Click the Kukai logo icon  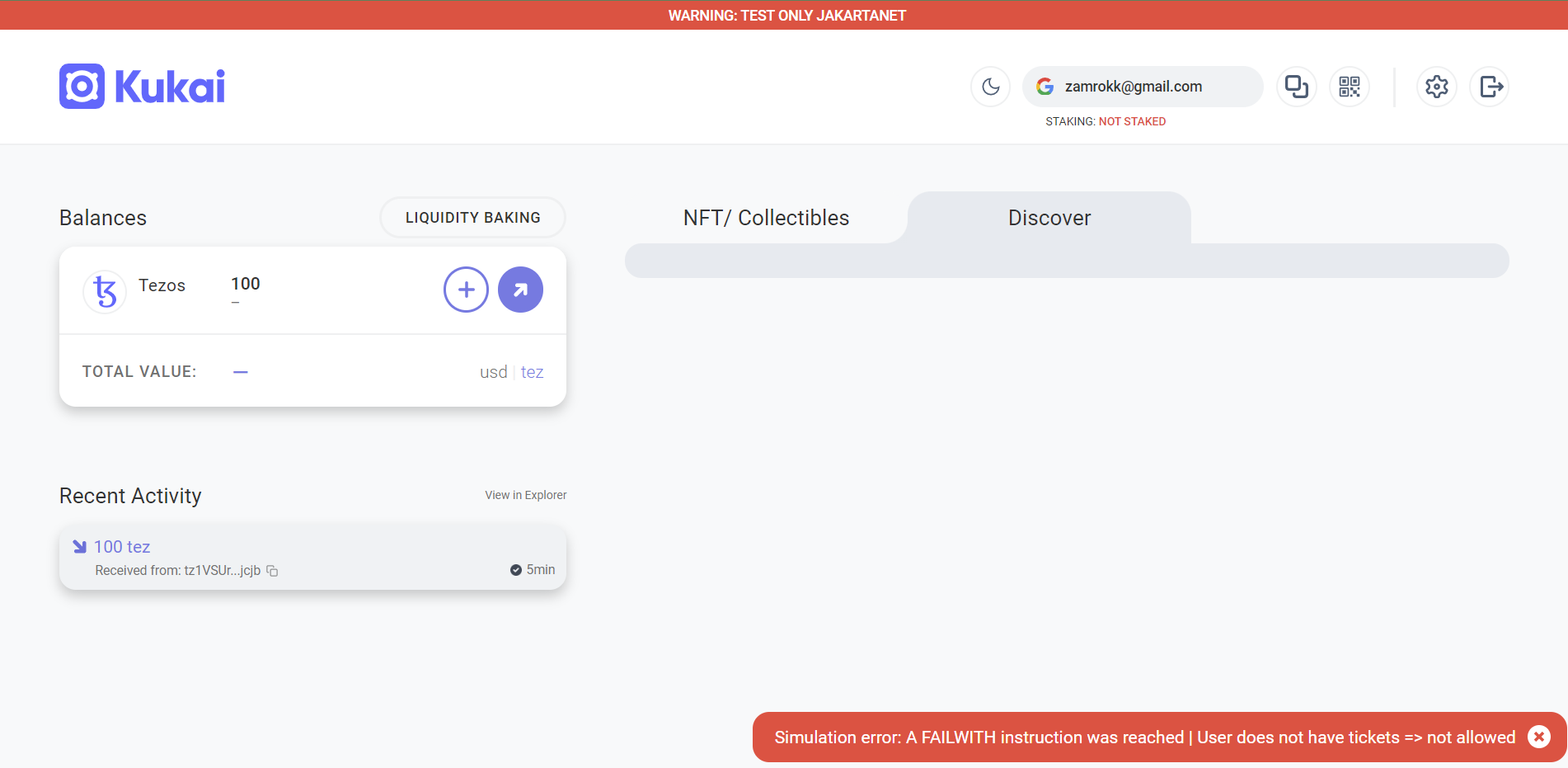(x=82, y=87)
